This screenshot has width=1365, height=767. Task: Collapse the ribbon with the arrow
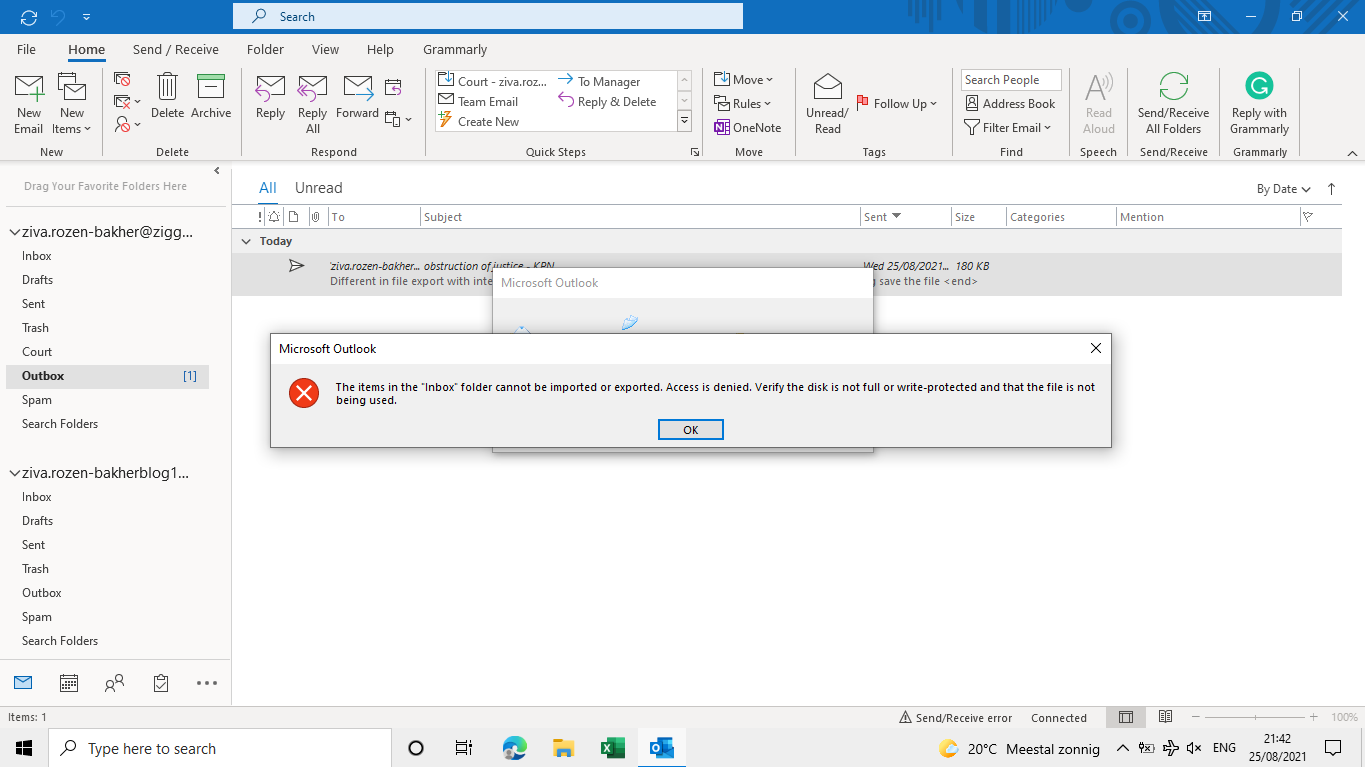(x=1352, y=153)
